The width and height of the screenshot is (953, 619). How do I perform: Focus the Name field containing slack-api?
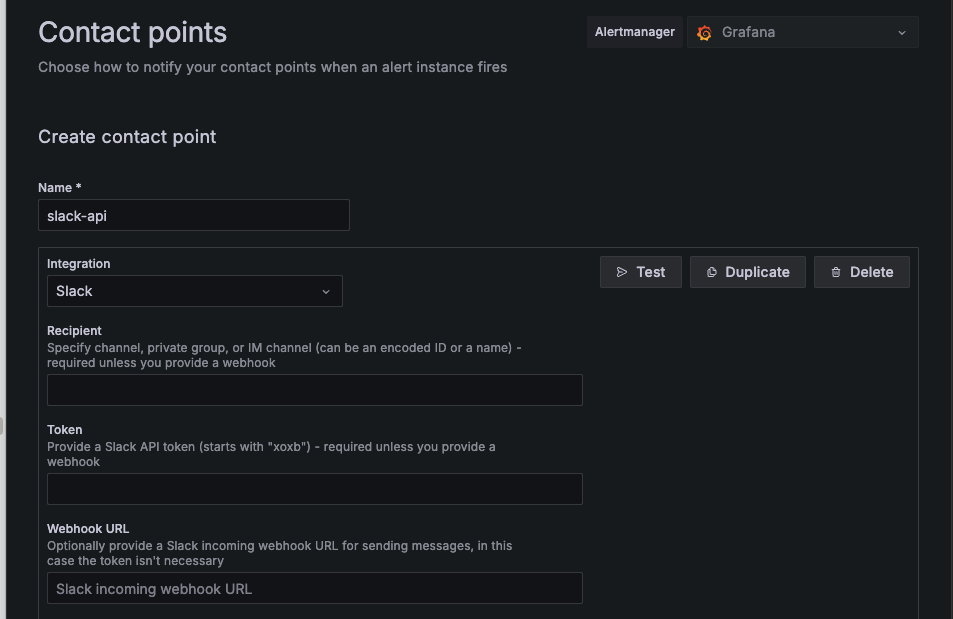194,215
